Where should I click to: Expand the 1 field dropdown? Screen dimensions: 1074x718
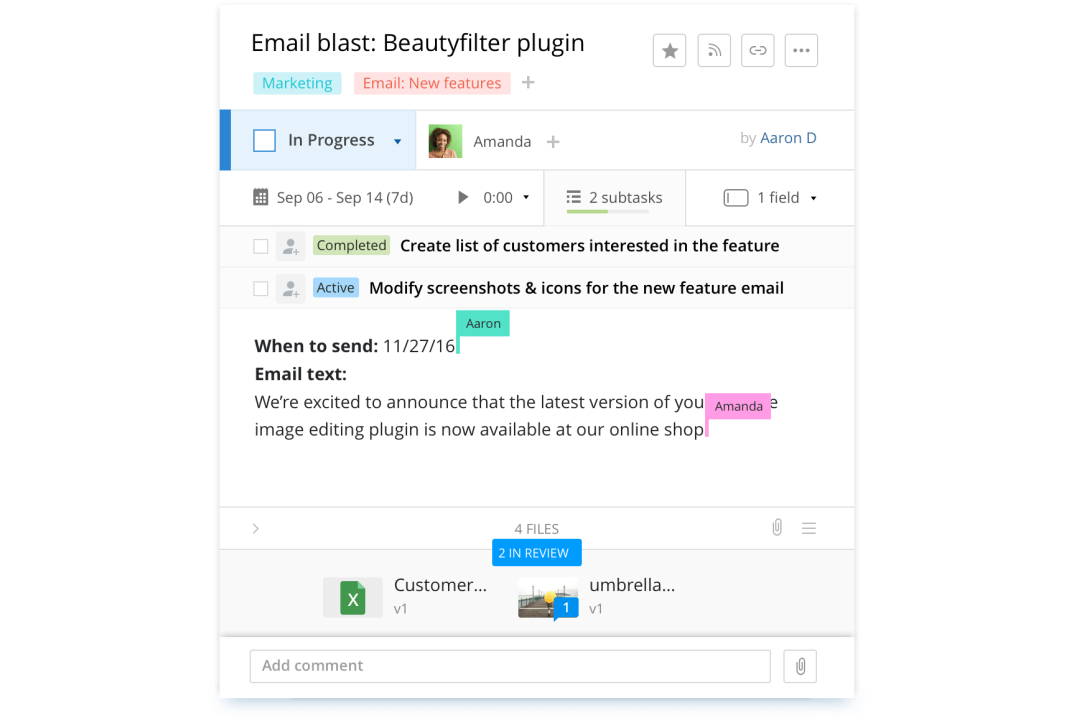click(812, 198)
